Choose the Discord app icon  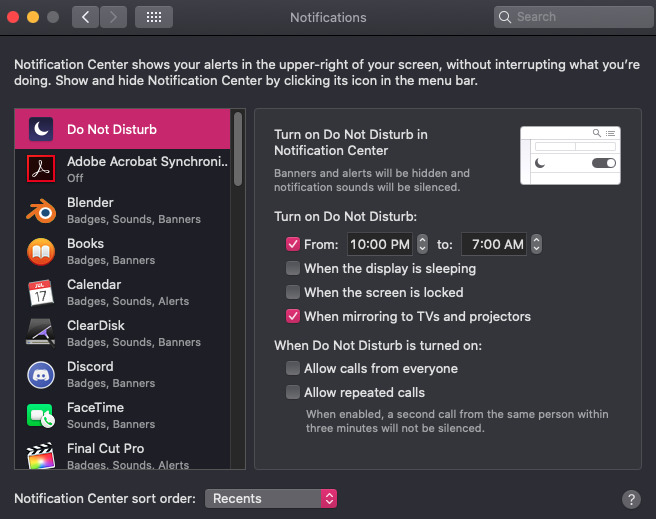point(41,375)
